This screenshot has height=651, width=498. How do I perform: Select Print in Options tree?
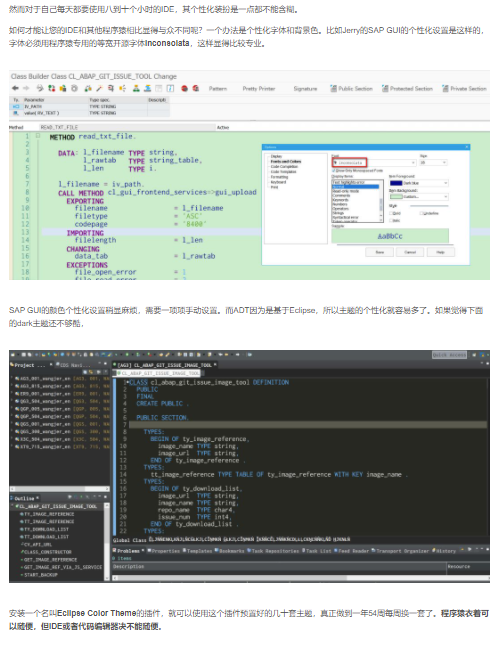(275, 187)
